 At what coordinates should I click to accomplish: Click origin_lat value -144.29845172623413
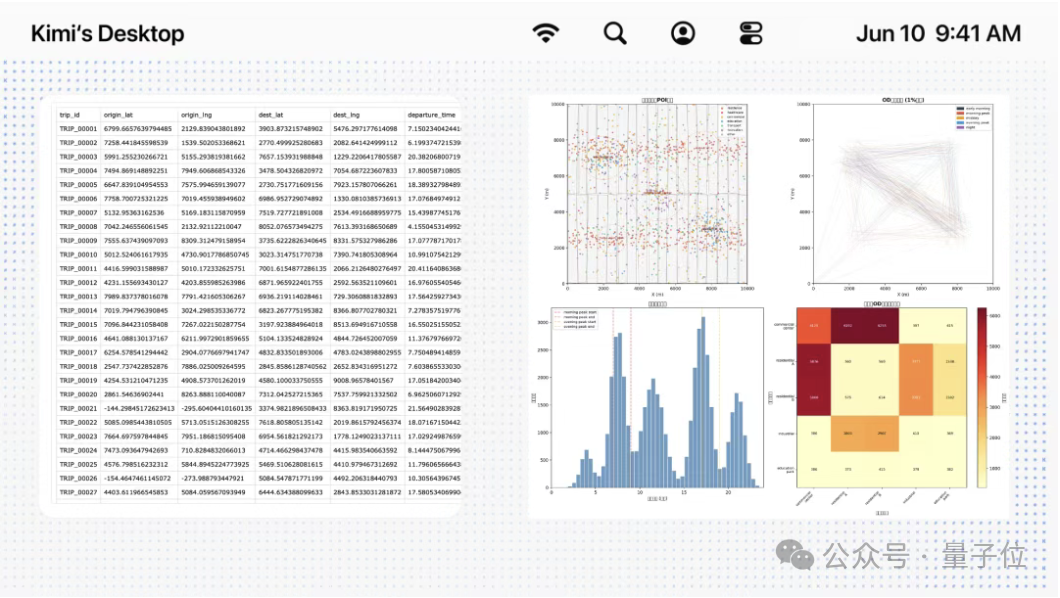click(139, 409)
